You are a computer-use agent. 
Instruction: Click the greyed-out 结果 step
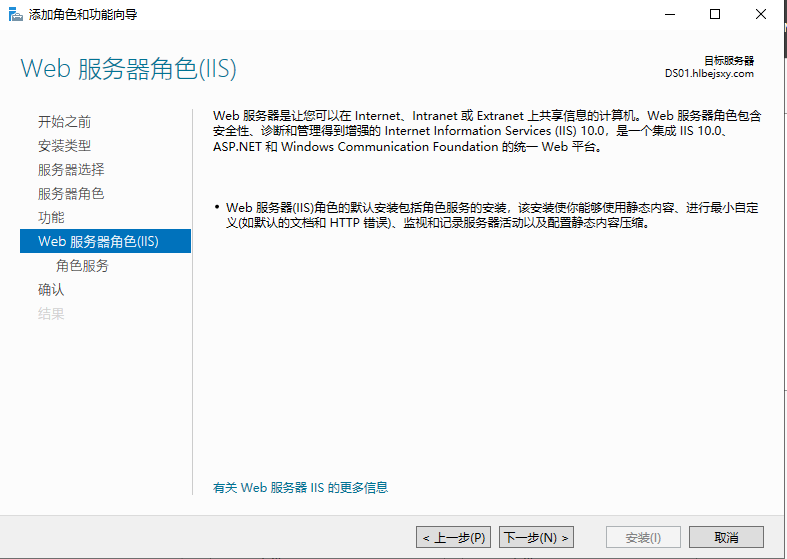coord(51,314)
